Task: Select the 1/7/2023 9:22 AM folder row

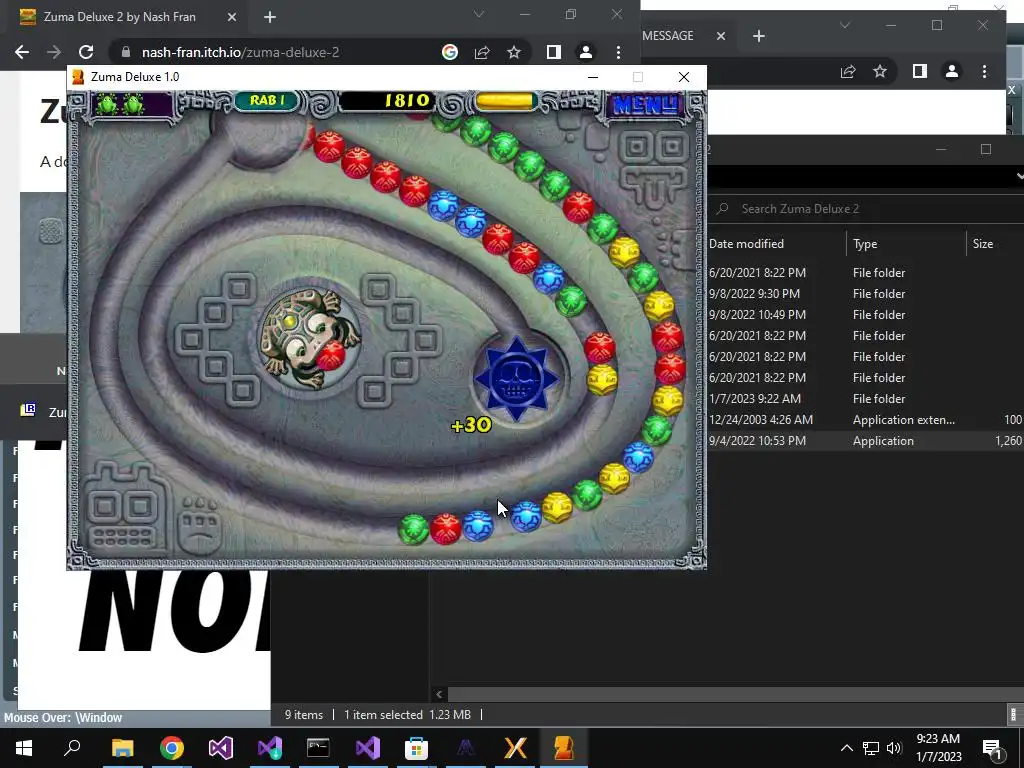Action: [866, 399]
